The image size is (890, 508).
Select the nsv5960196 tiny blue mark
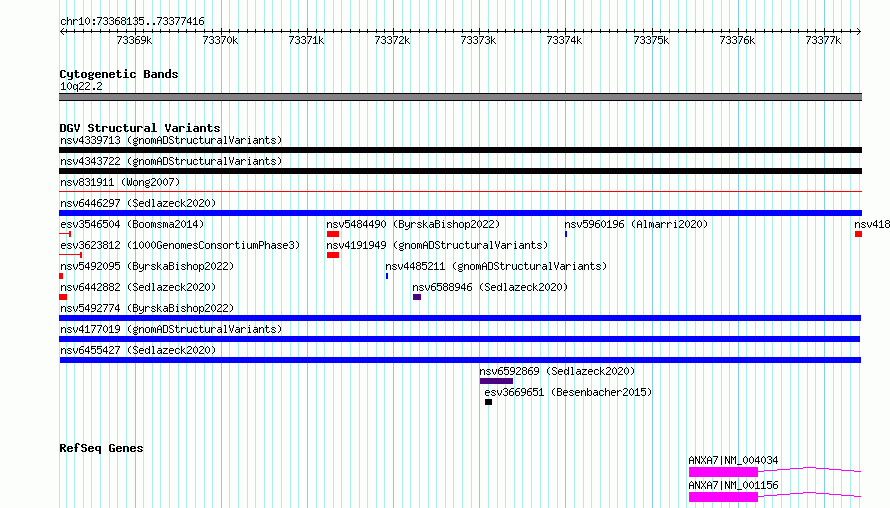[566, 234]
